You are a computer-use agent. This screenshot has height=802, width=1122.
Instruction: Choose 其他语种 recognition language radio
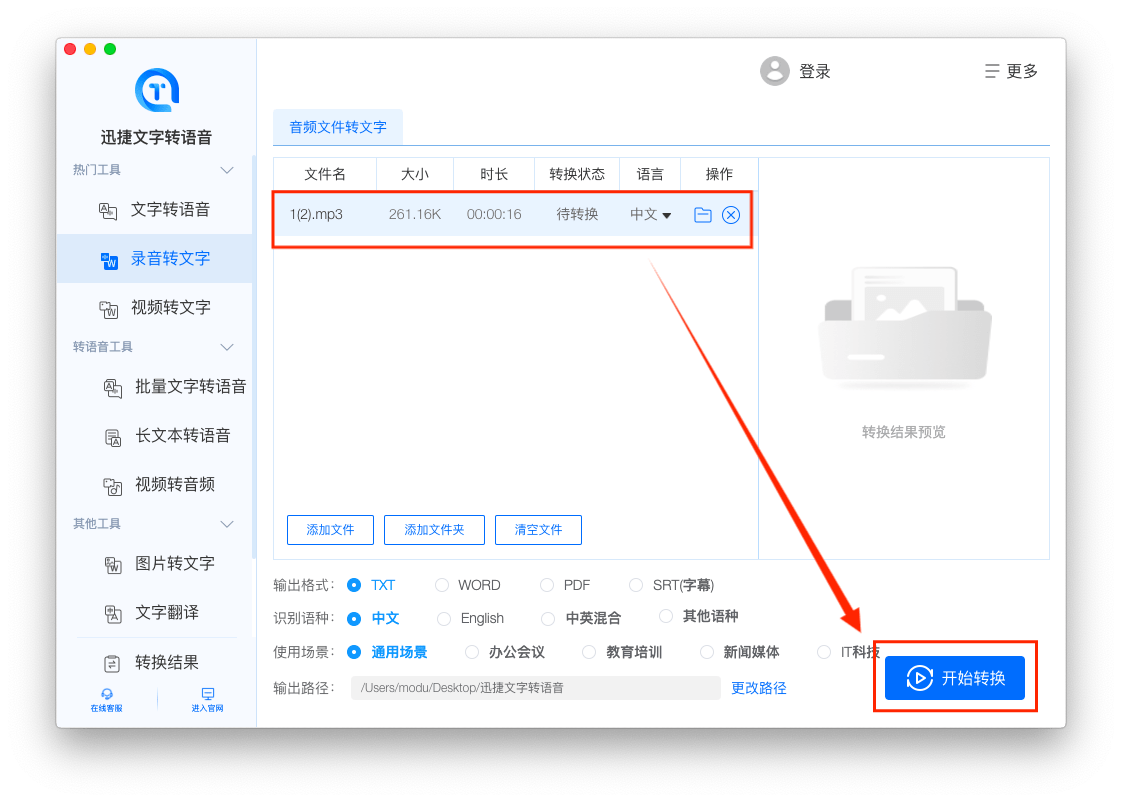click(665, 616)
